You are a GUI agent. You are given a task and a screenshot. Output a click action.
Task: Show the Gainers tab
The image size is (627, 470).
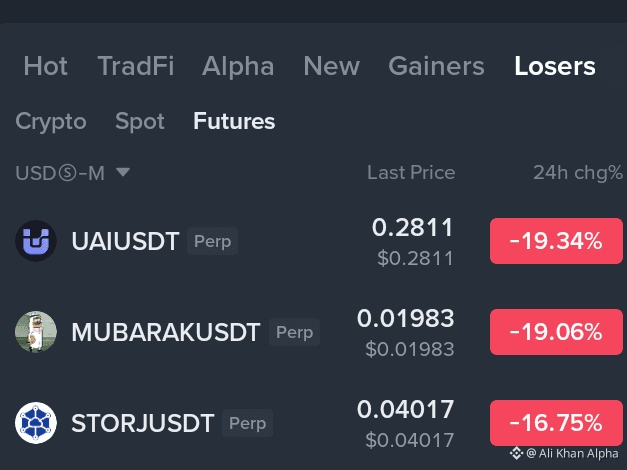pos(436,66)
